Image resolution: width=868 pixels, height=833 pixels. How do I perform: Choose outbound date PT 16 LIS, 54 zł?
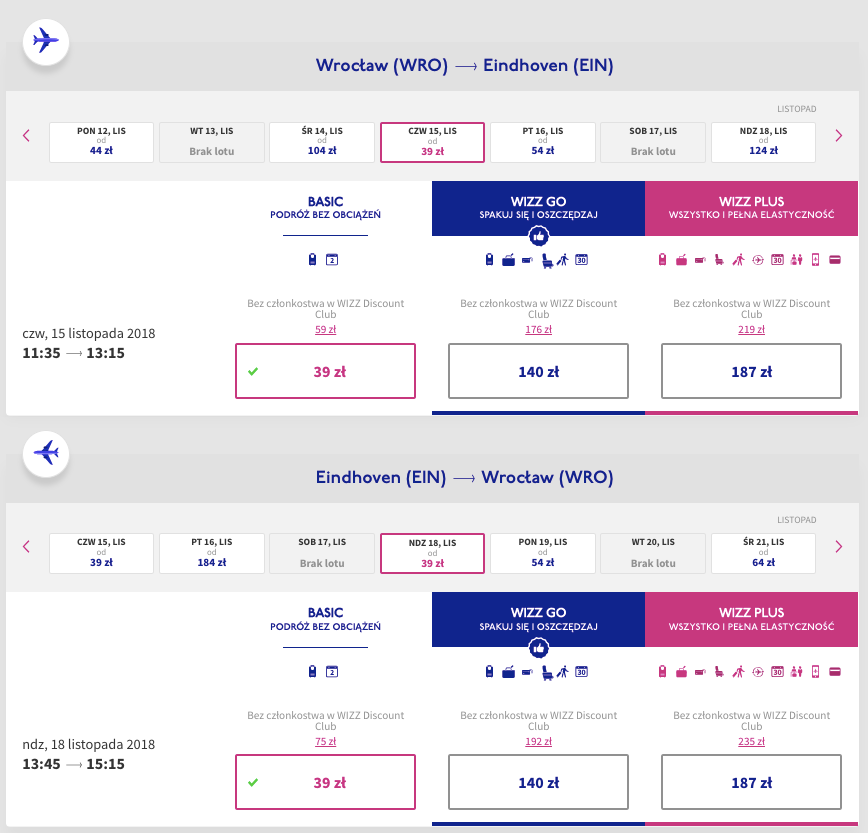tap(542, 142)
